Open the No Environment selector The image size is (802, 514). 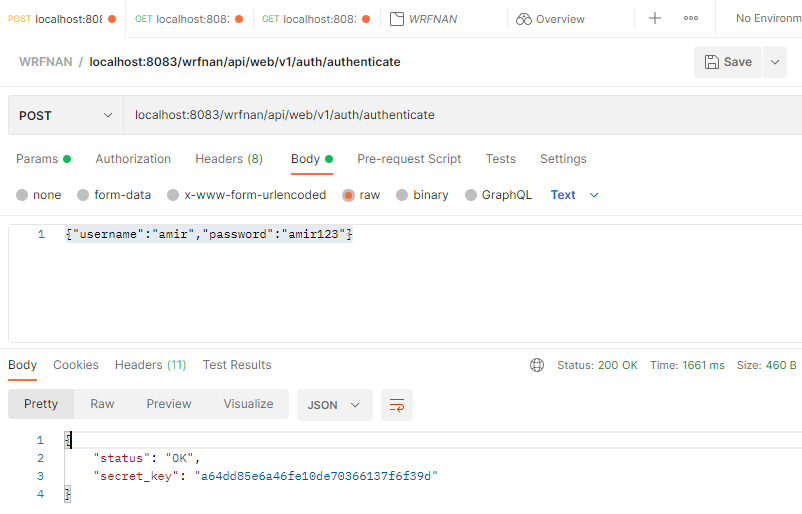[x=768, y=18]
